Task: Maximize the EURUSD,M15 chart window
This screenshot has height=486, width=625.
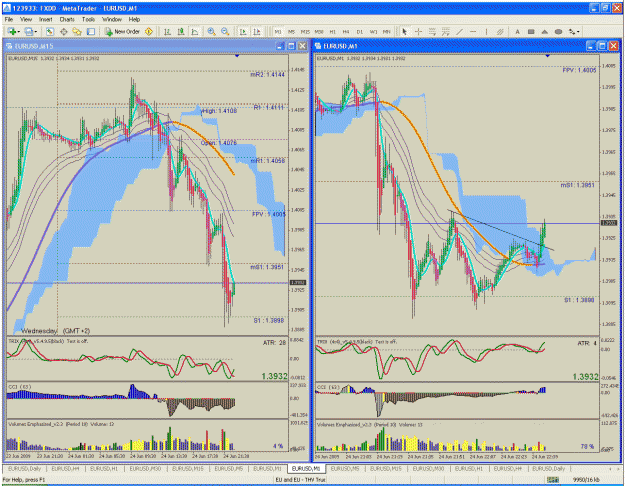Action: (x=291, y=46)
